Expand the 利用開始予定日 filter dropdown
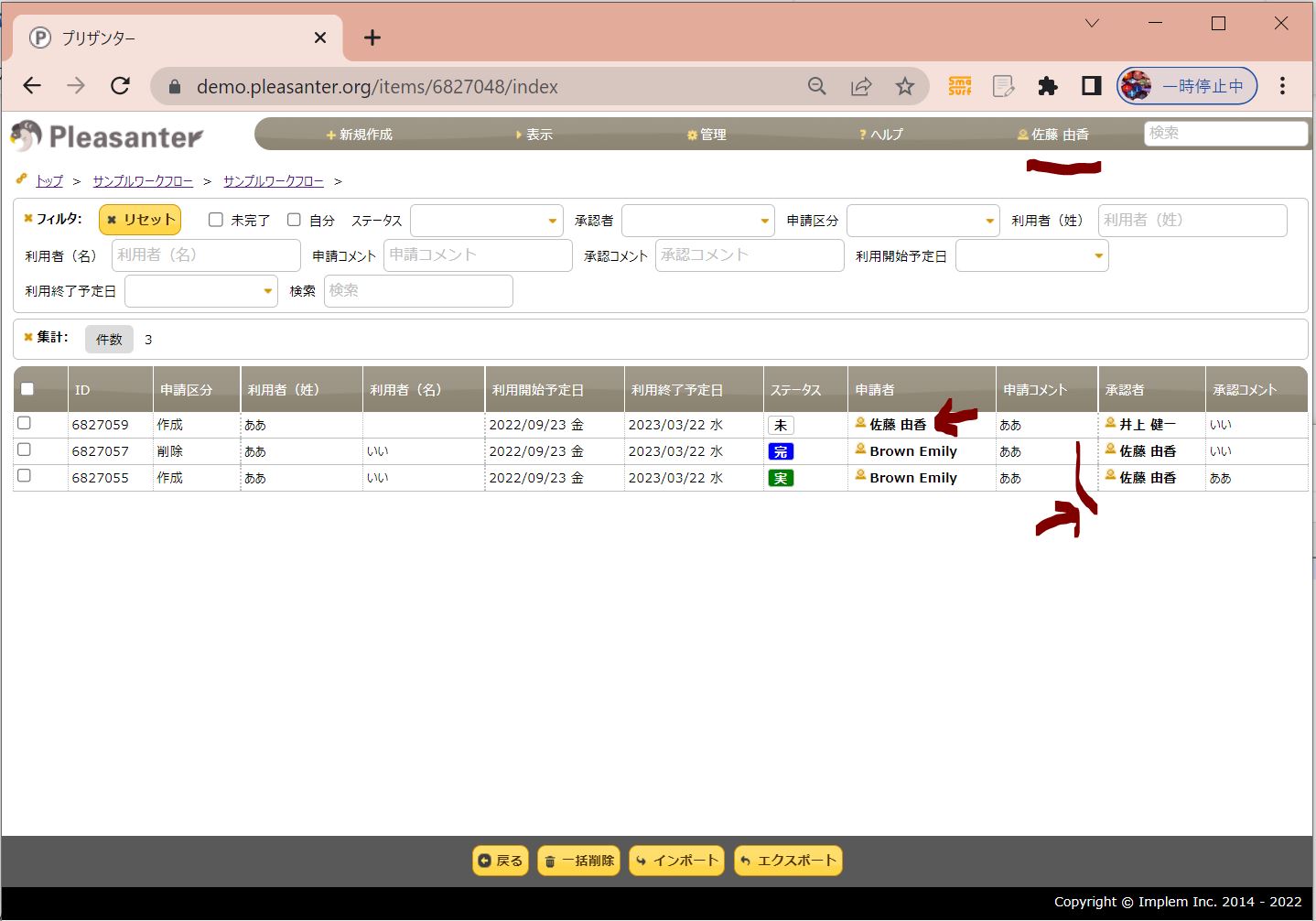Viewport: 1316px width, 921px height. [1031, 255]
